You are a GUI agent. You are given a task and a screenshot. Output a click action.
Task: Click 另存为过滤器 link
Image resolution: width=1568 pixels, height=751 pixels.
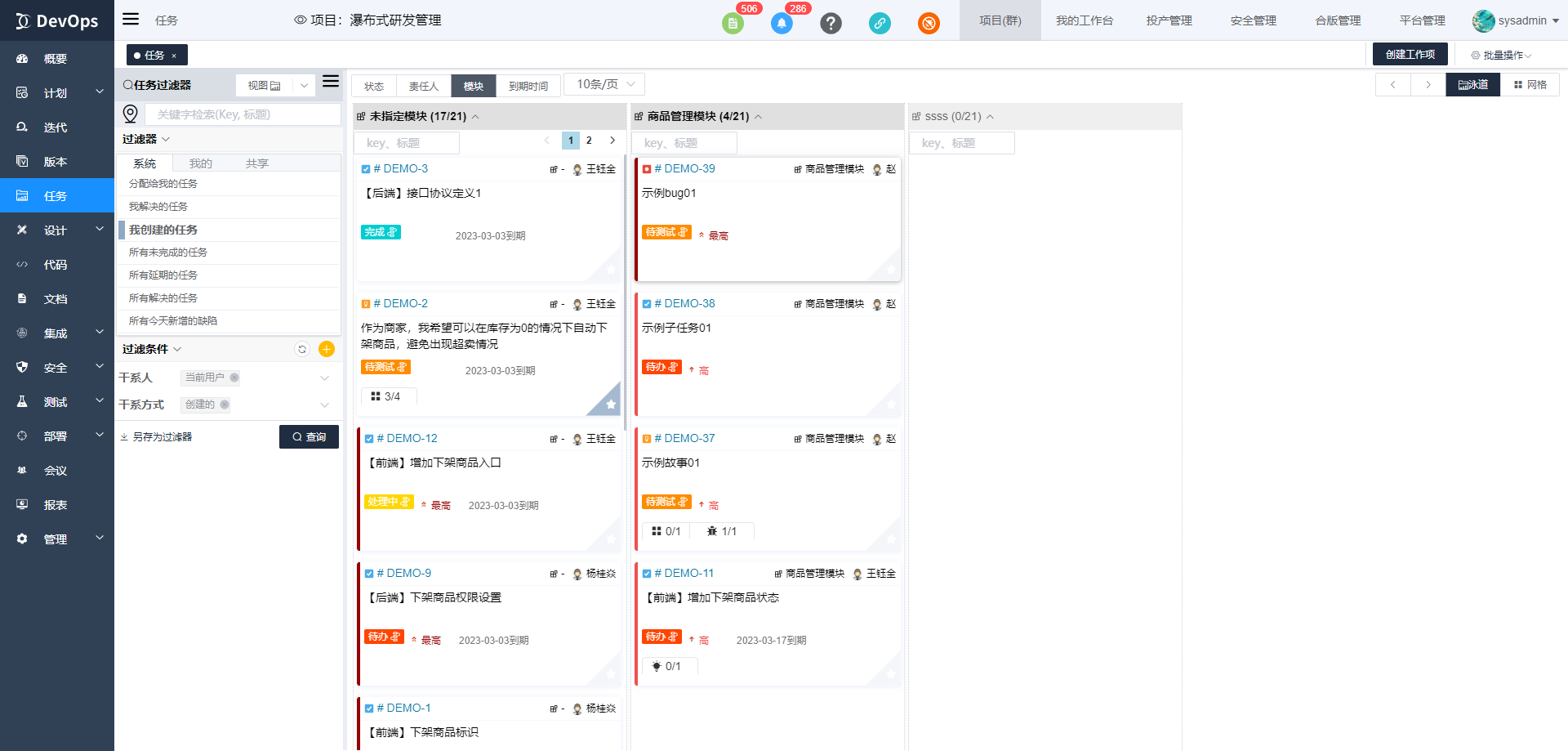[x=156, y=437]
